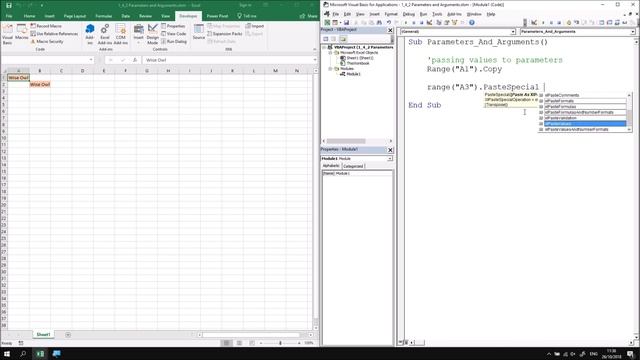
Task: Click the Reset stop icon in VBA toolbar
Action: point(421,23)
